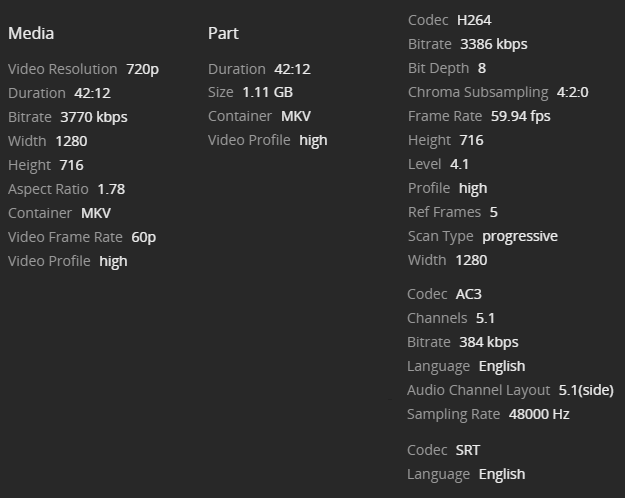Click the Part section heading
The image size is (625, 498).
pos(223,33)
